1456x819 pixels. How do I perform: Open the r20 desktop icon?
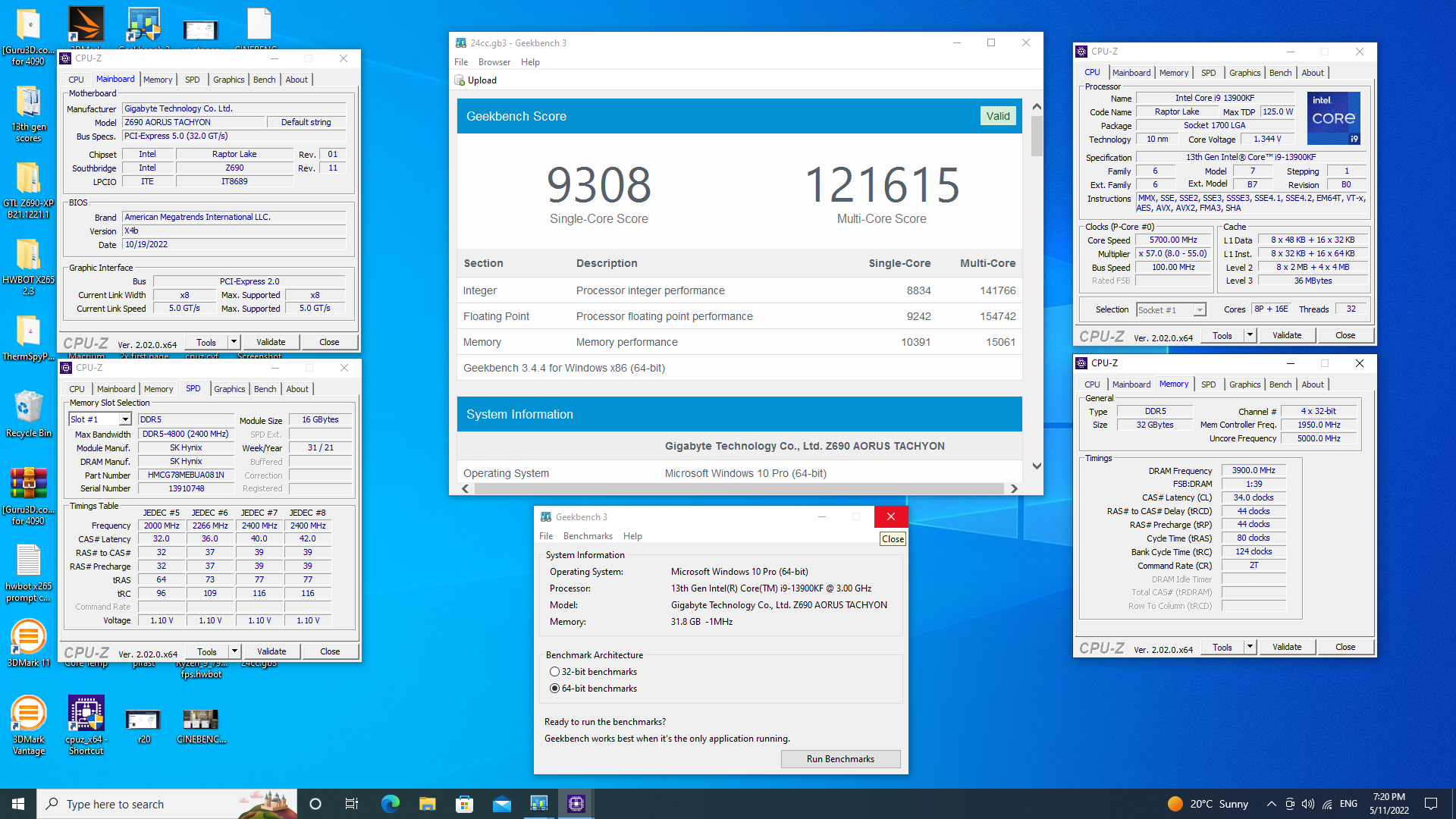(x=143, y=726)
